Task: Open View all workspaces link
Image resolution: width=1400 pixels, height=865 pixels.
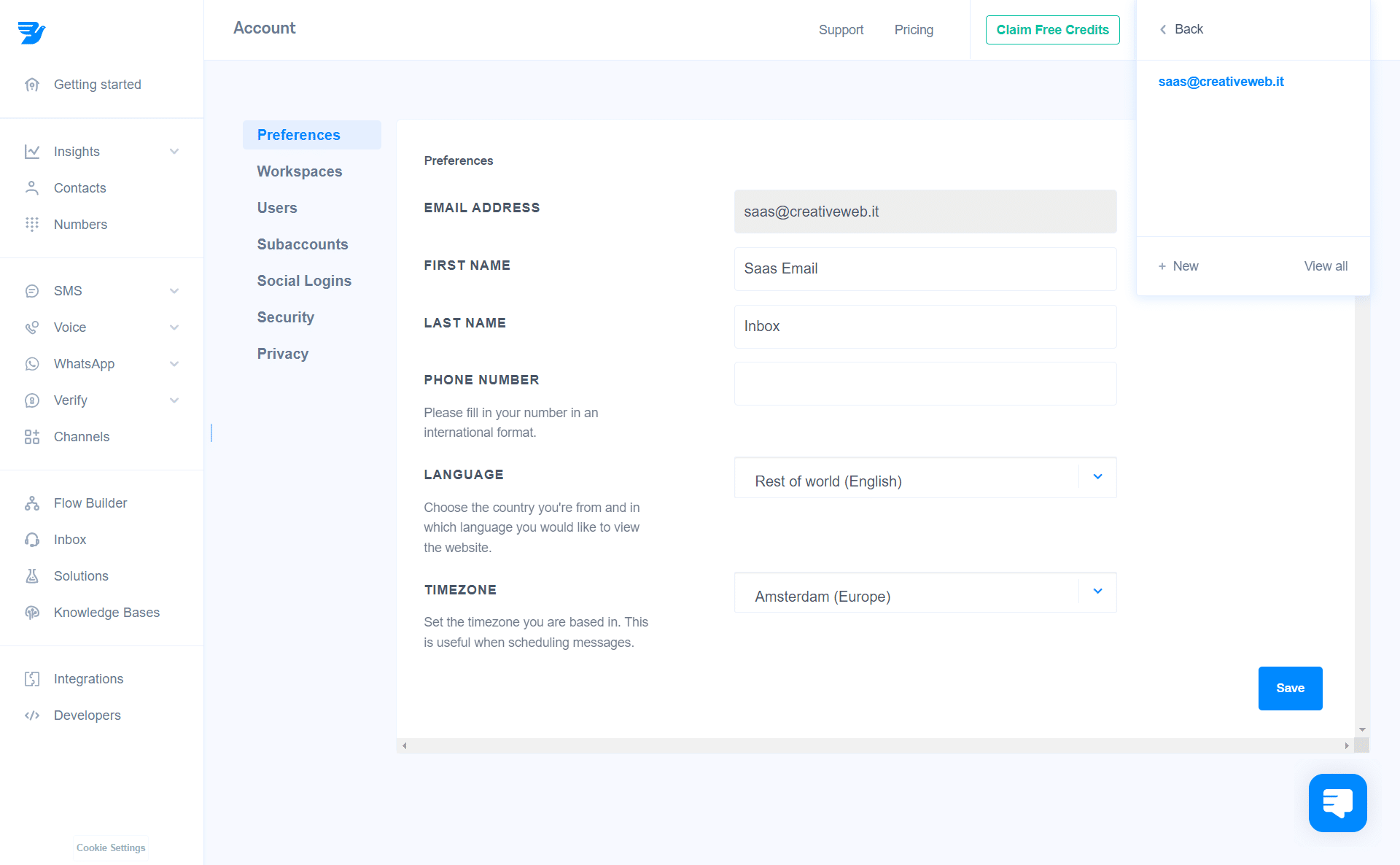Action: [x=1325, y=265]
